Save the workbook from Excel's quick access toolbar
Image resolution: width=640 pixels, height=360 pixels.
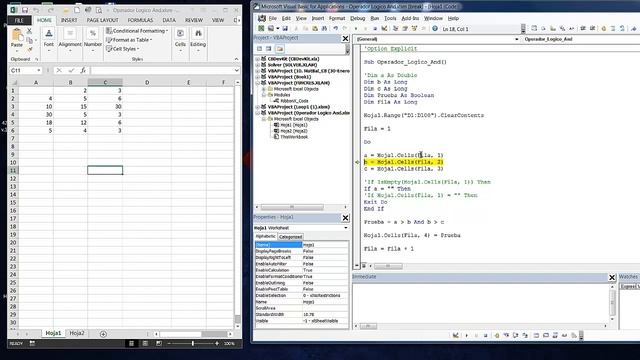click(x=25, y=10)
